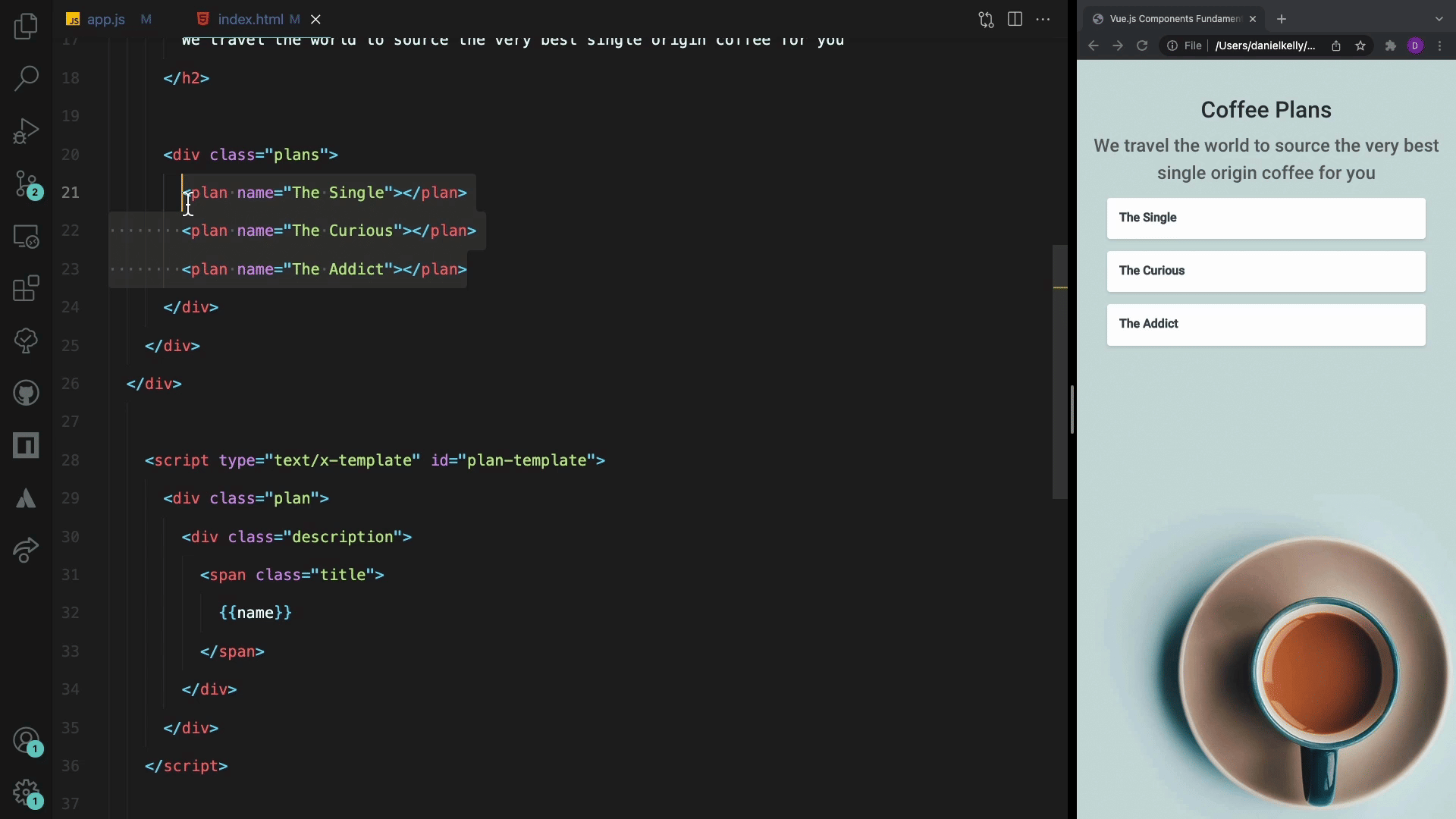Open the GitHub view in activity bar
1456x819 pixels.
point(26,393)
